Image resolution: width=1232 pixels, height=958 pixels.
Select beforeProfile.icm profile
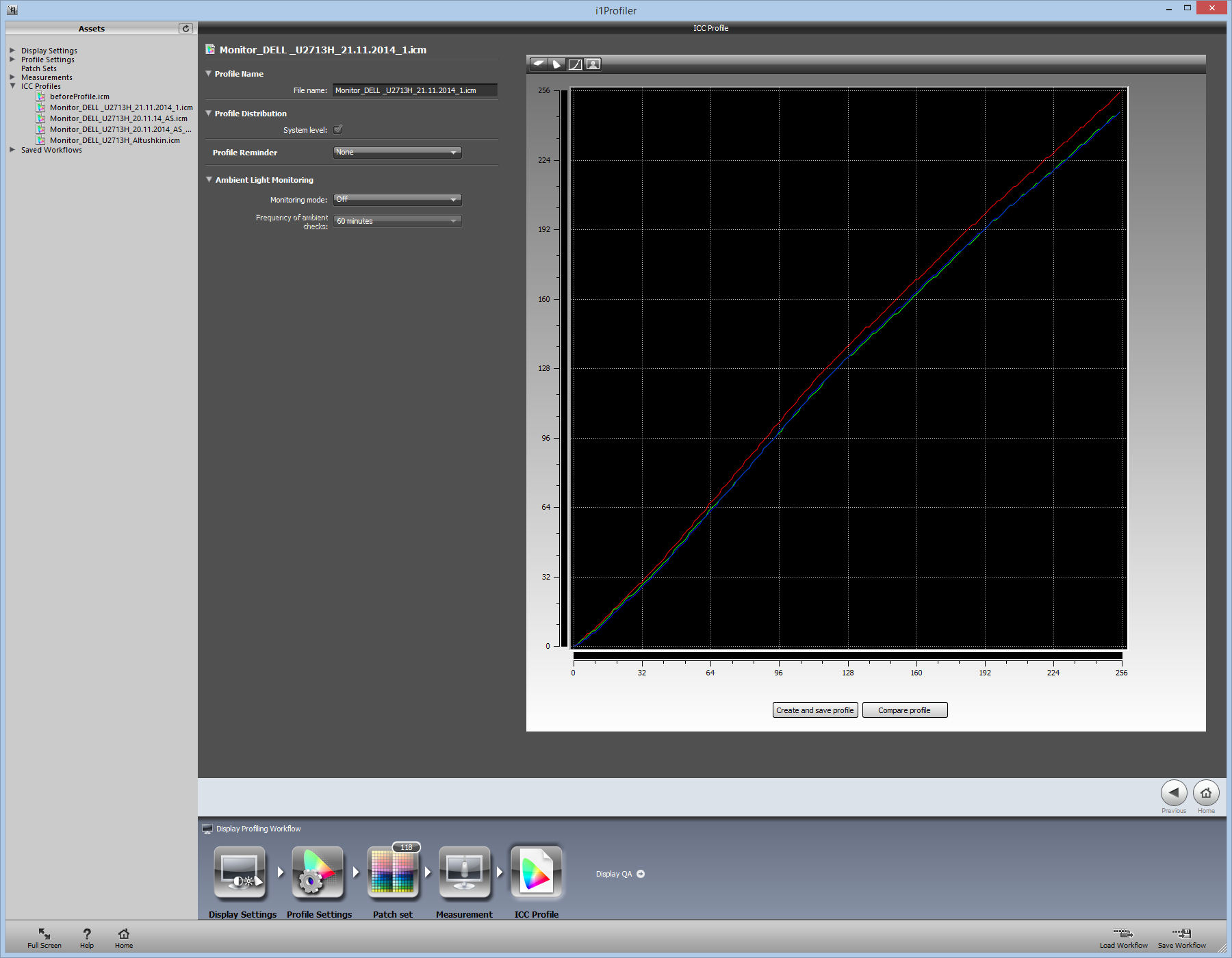[x=79, y=96]
